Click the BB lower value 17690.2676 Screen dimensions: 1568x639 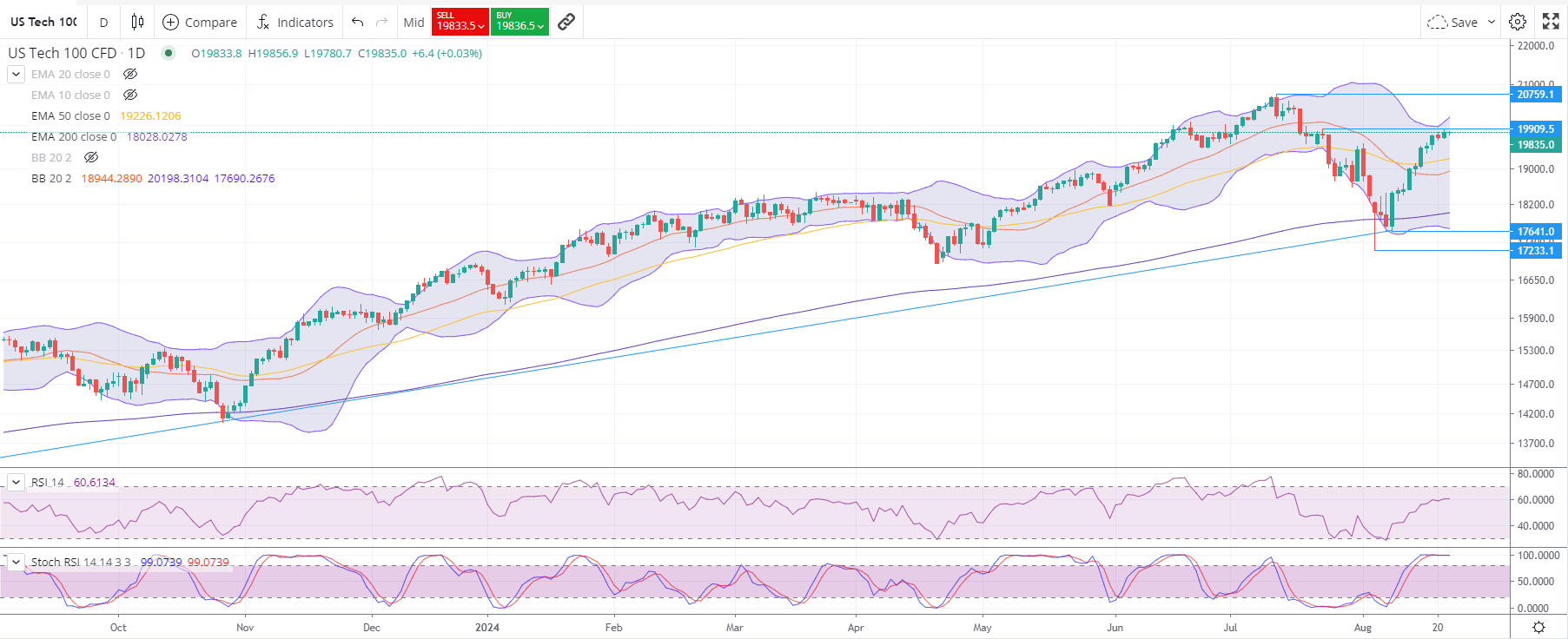pyautogui.click(x=244, y=178)
